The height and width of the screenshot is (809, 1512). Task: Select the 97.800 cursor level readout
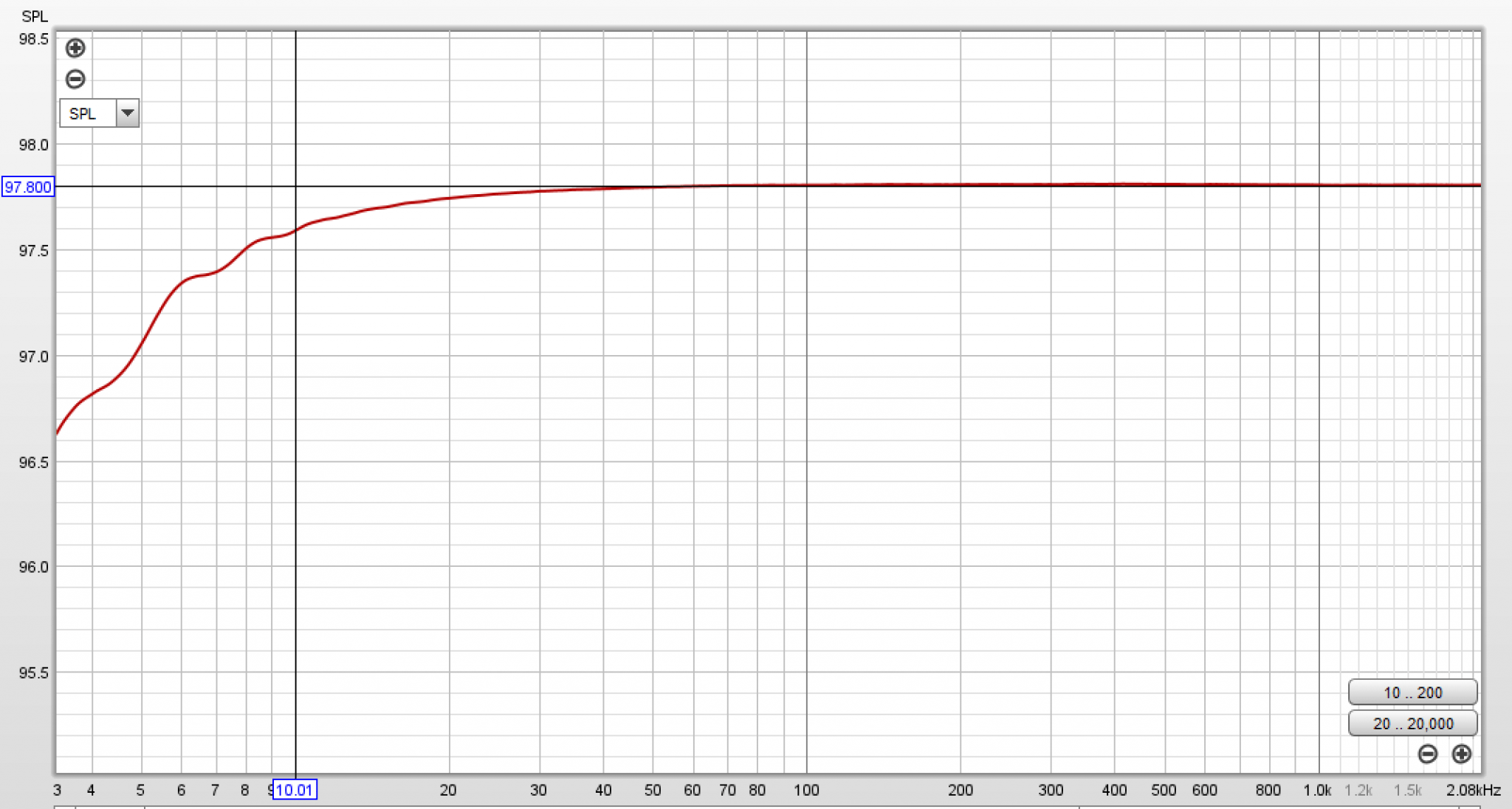[28, 187]
